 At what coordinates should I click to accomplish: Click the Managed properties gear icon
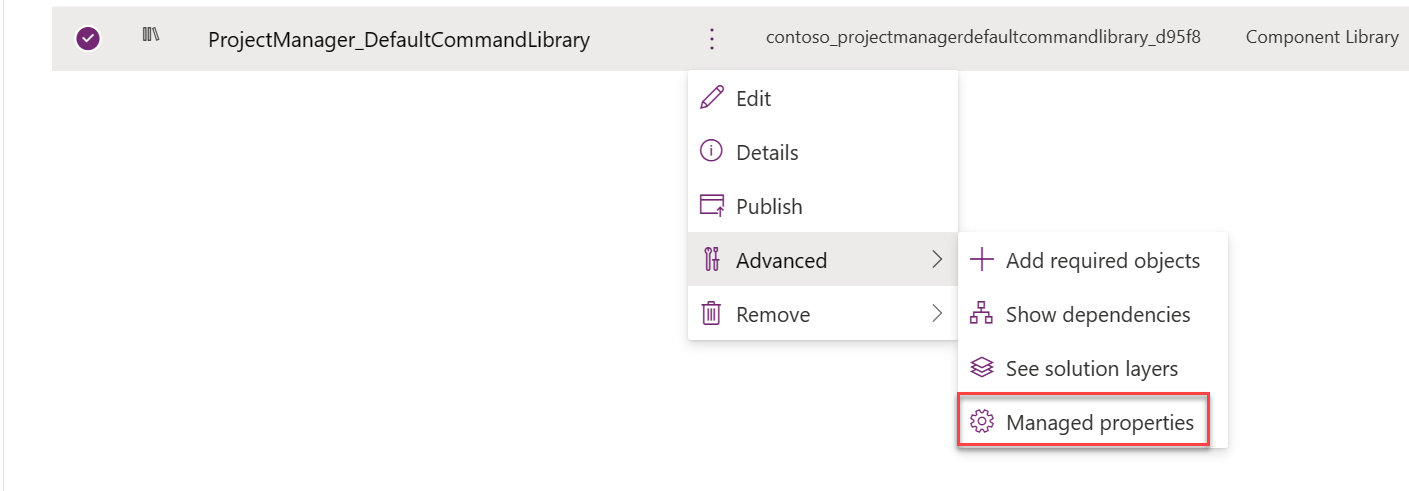click(x=982, y=422)
